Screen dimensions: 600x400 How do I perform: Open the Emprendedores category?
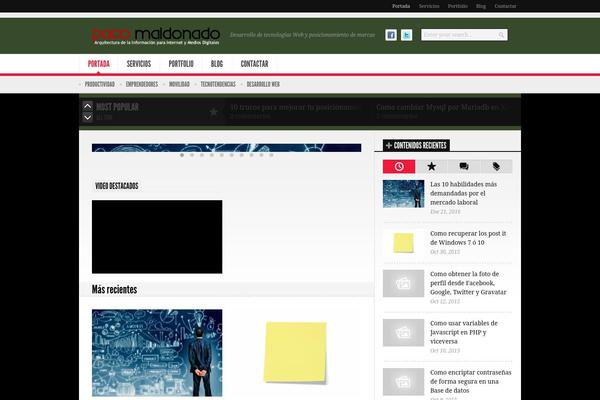(142, 84)
